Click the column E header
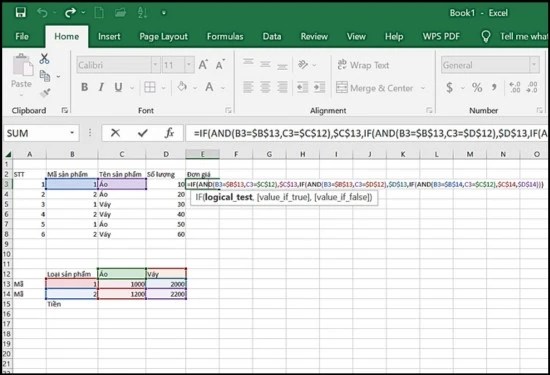 pos(202,154)
